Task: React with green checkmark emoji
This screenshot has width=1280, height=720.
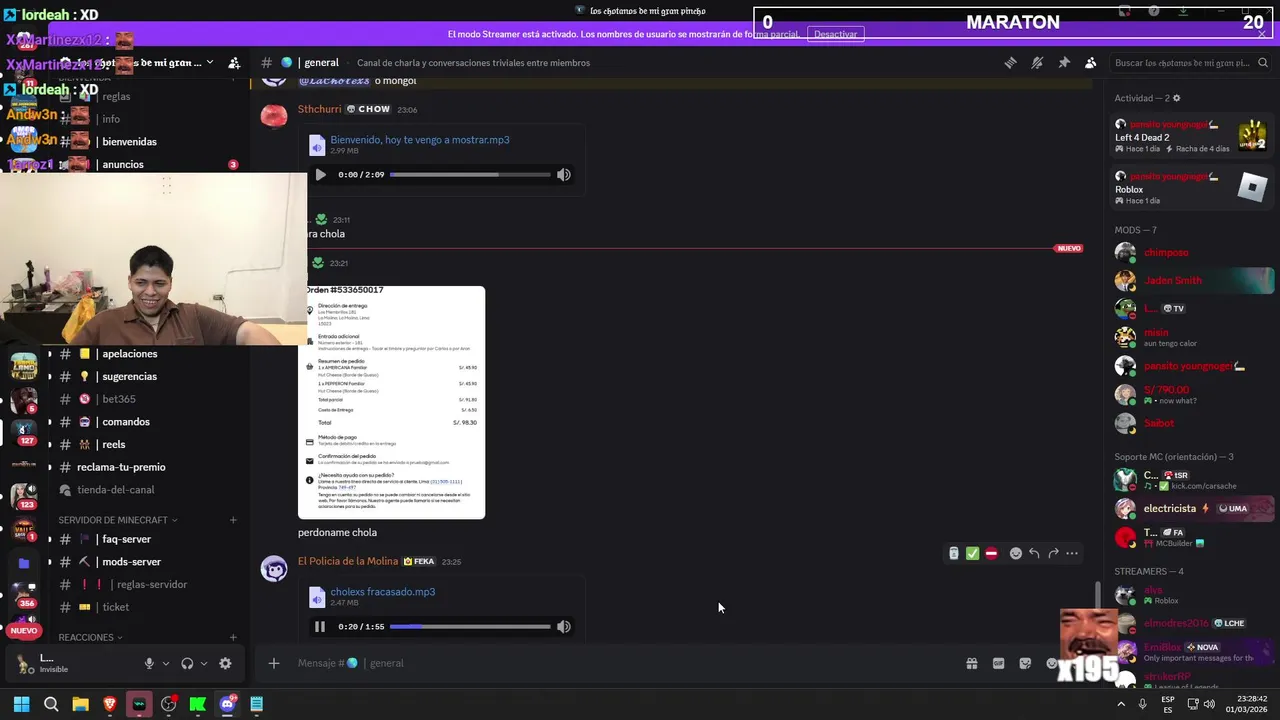Action: pyautogui.click(x=972, y=553)
